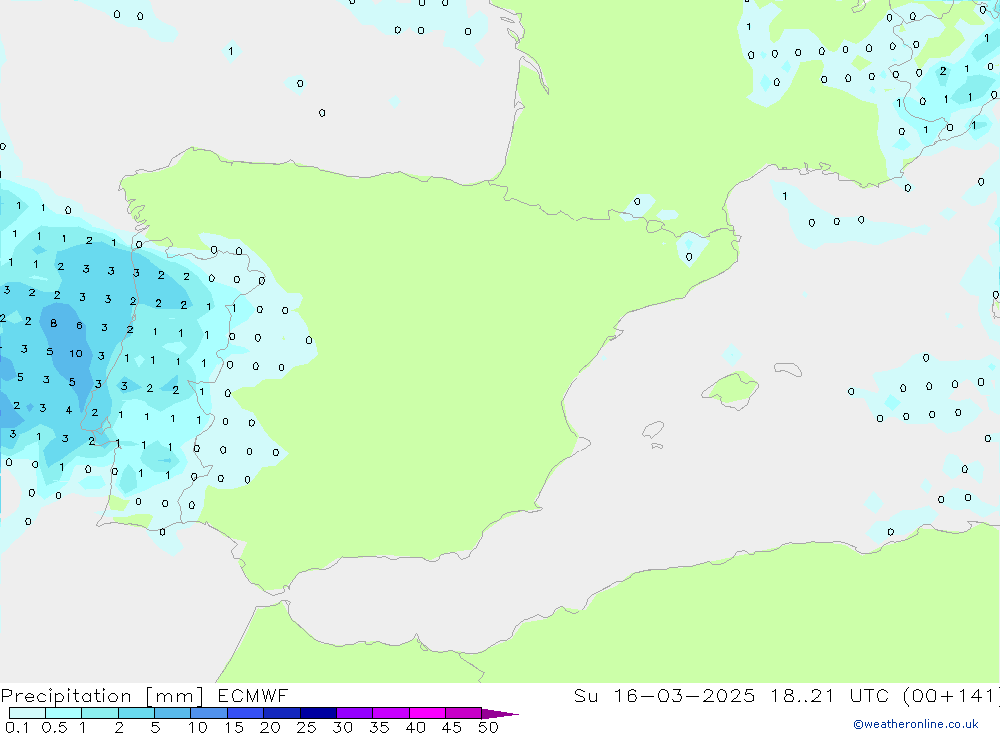Image resolution: width=1000 pixels, height=733 pixels.
Task: Pick the 15–20 mm legend swatch
Action: pyautogui.click(x=246, y=713)
